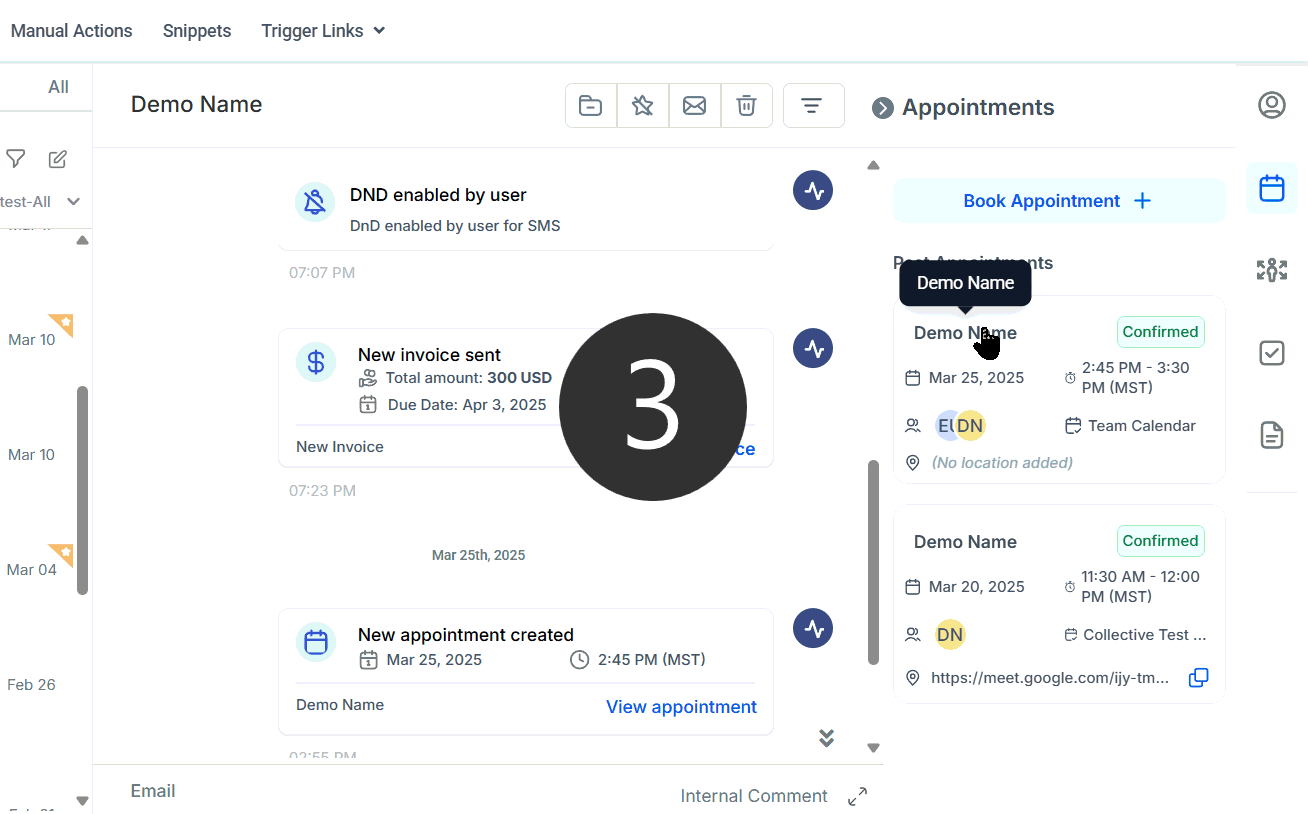Select the calendar appointments sidebar icon
Image resolution: width=1308 pixels, height=814 pixels.
1271,188
